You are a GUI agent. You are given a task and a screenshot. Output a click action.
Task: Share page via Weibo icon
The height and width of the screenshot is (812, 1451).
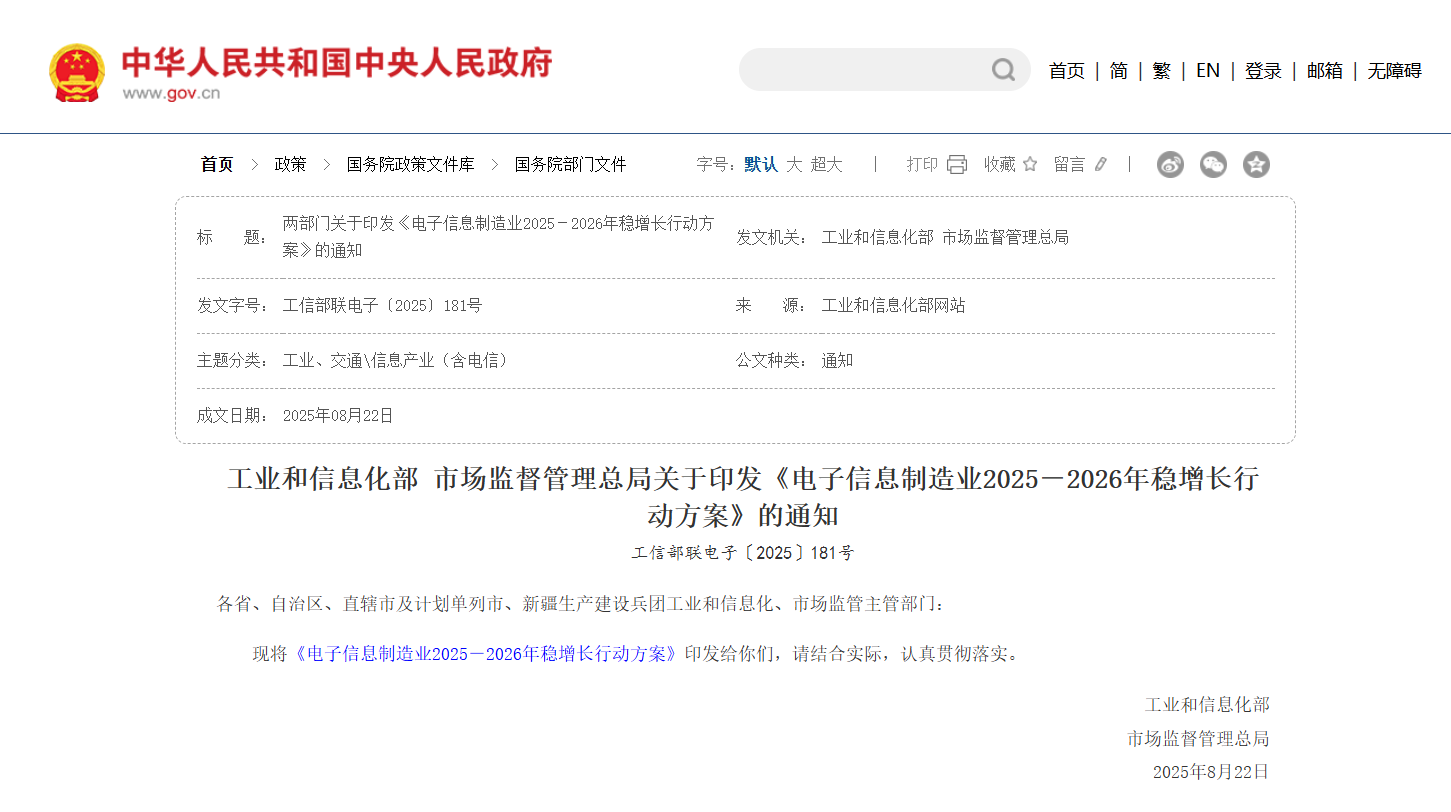(1170, 165)
